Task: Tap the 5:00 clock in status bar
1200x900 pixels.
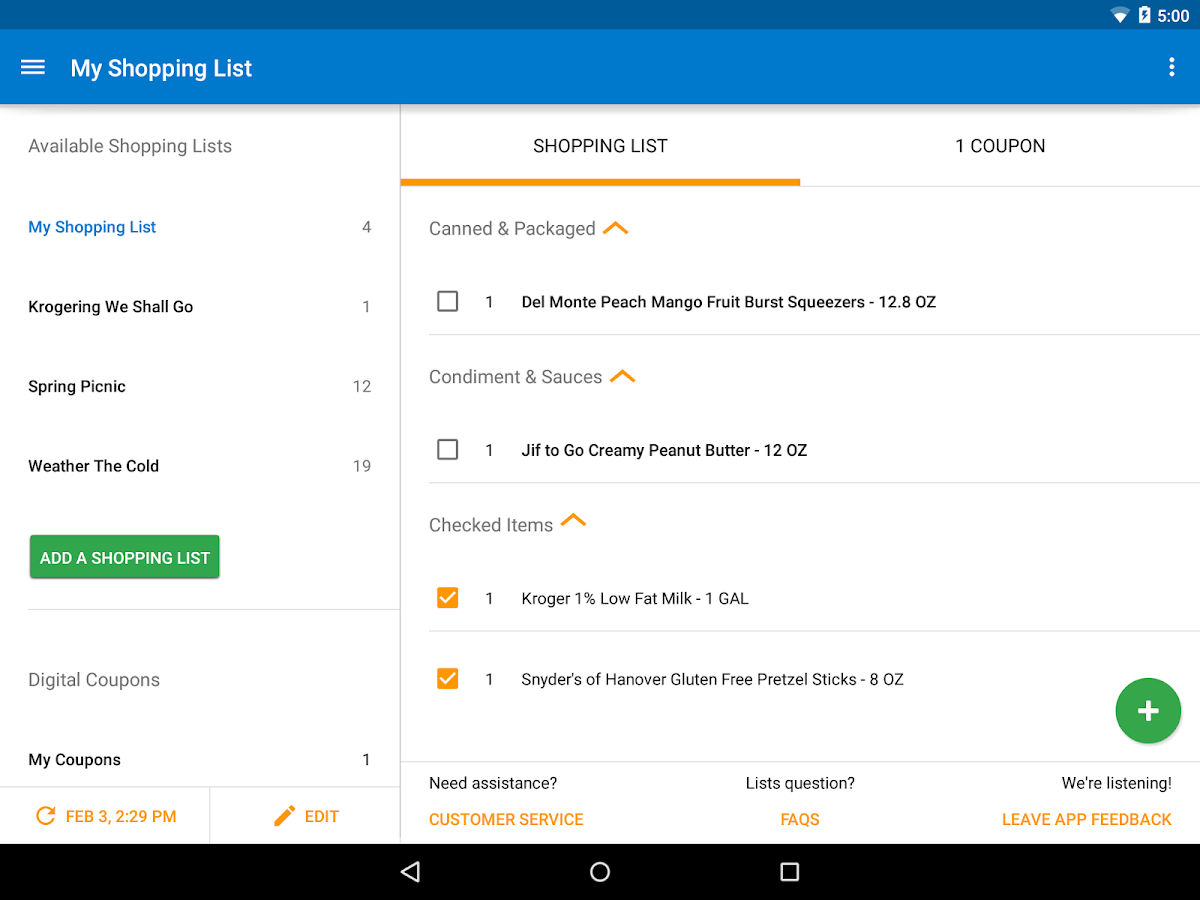Action: click(1174, 16)
